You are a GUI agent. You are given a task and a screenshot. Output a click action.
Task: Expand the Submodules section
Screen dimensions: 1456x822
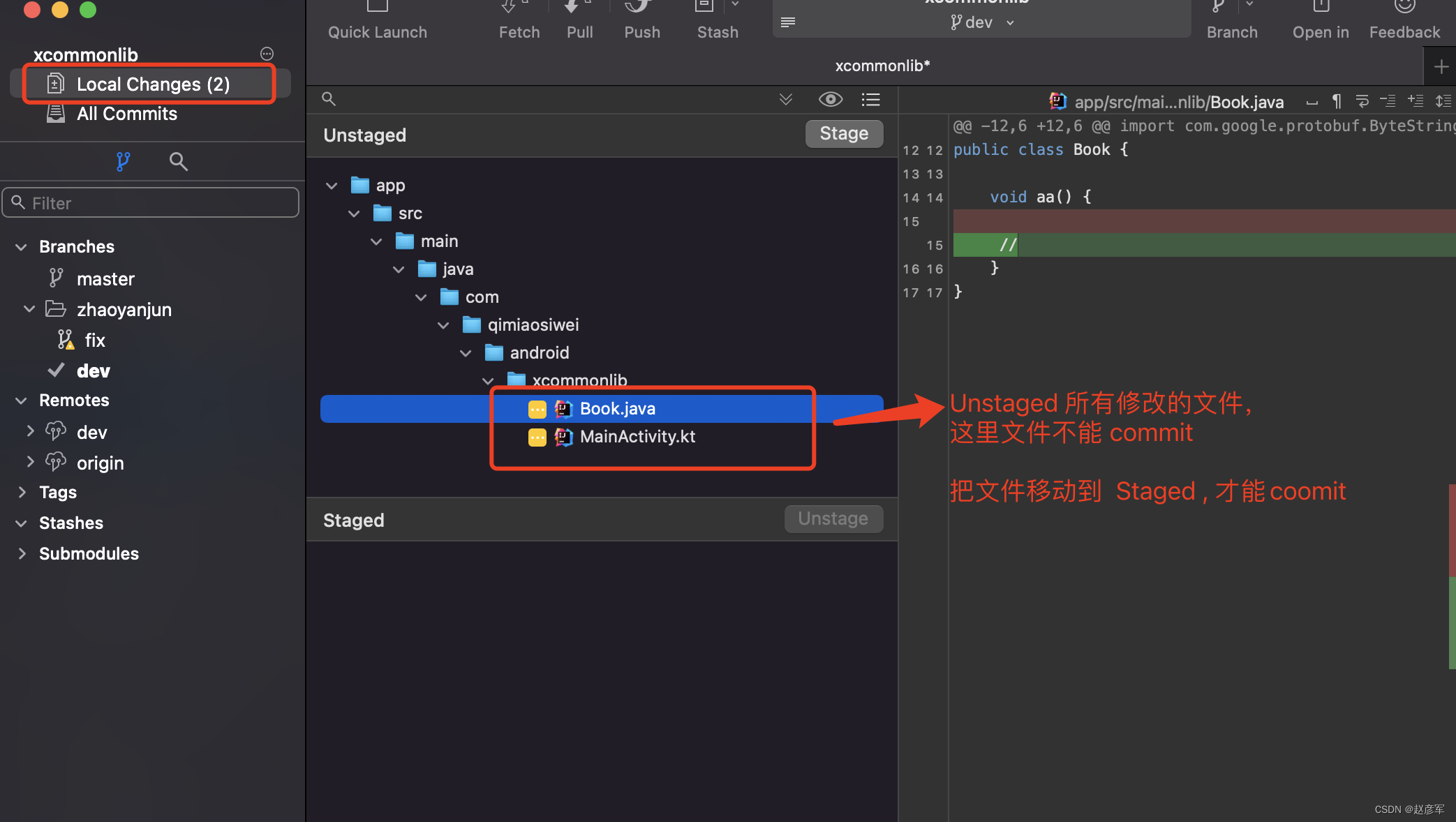point(22,553)
